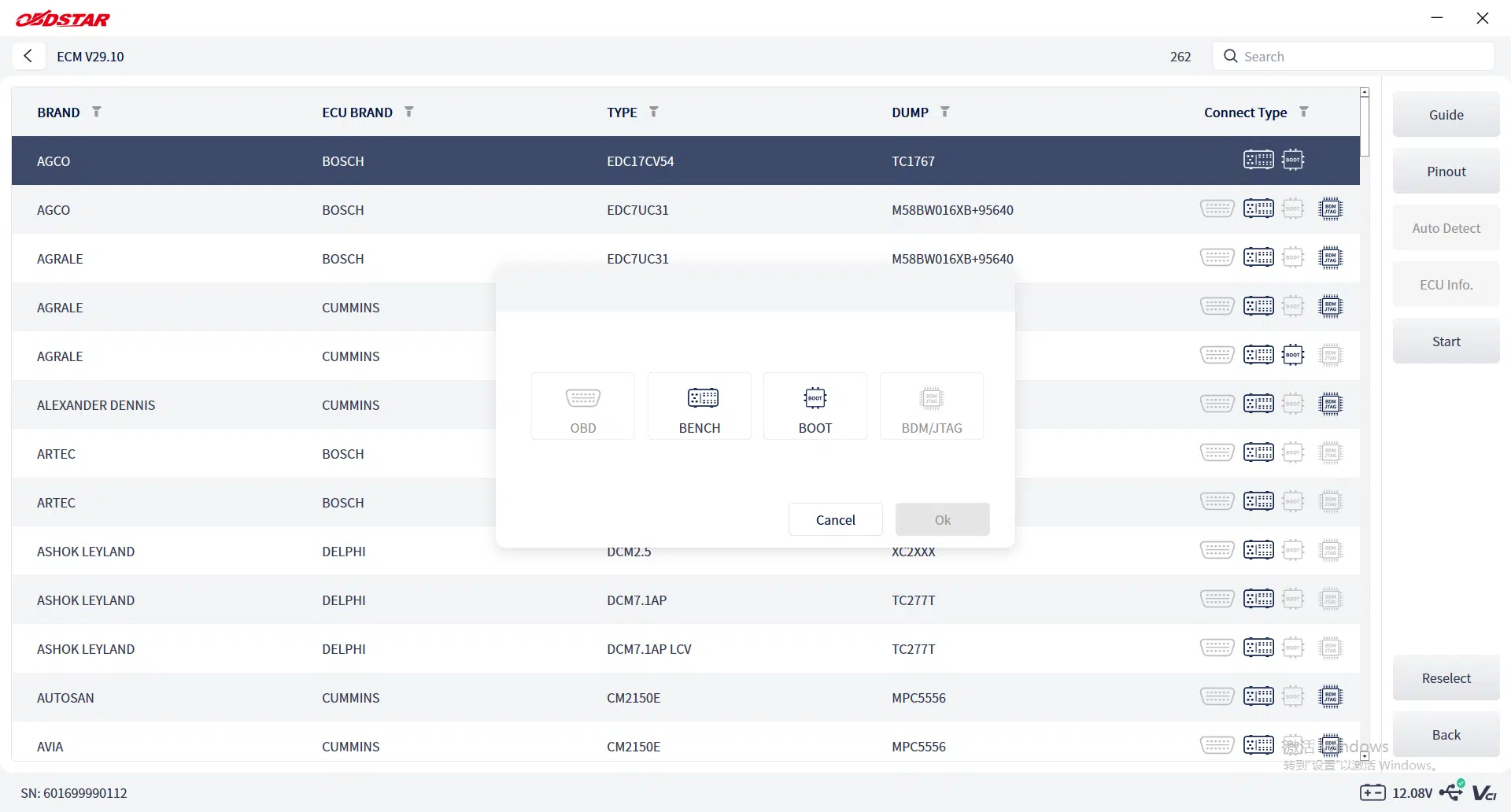Focus the Search field

click(1354, 57)
